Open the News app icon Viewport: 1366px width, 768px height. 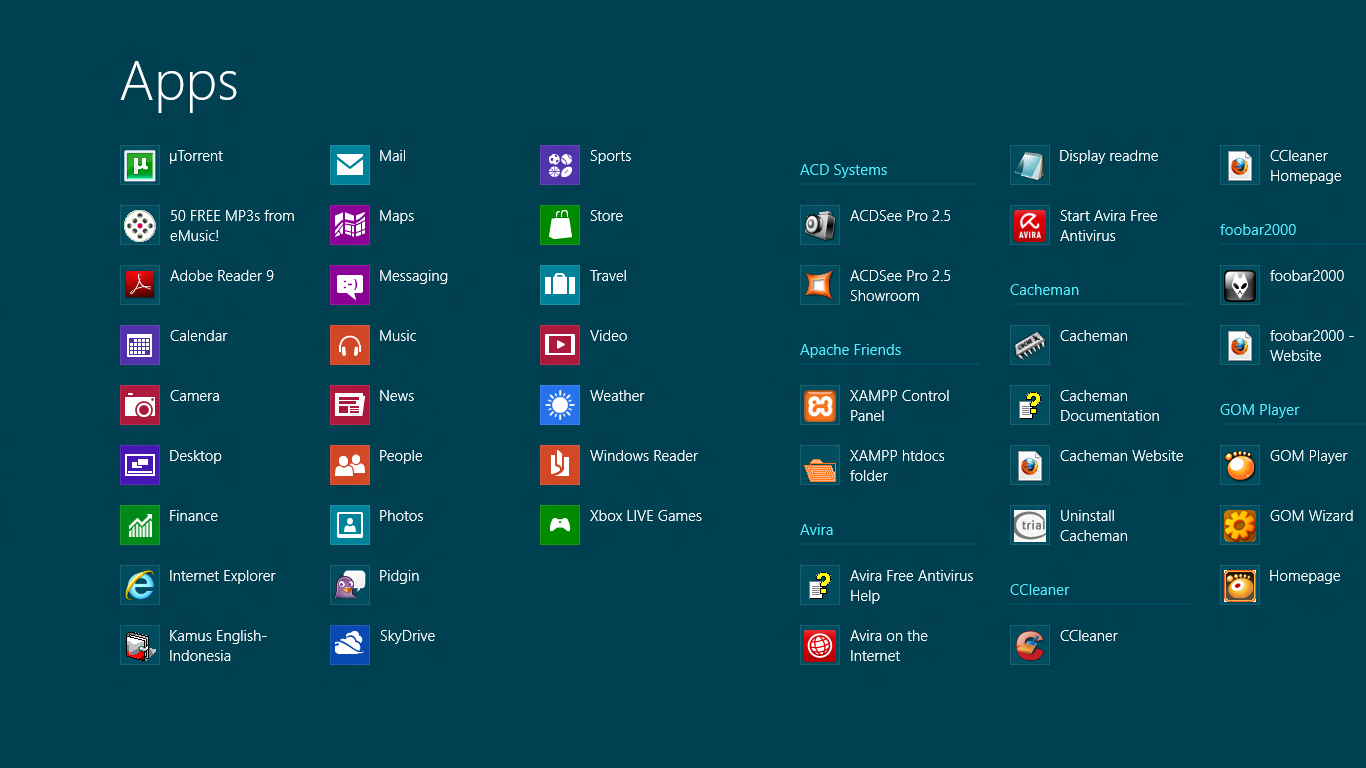350,405
